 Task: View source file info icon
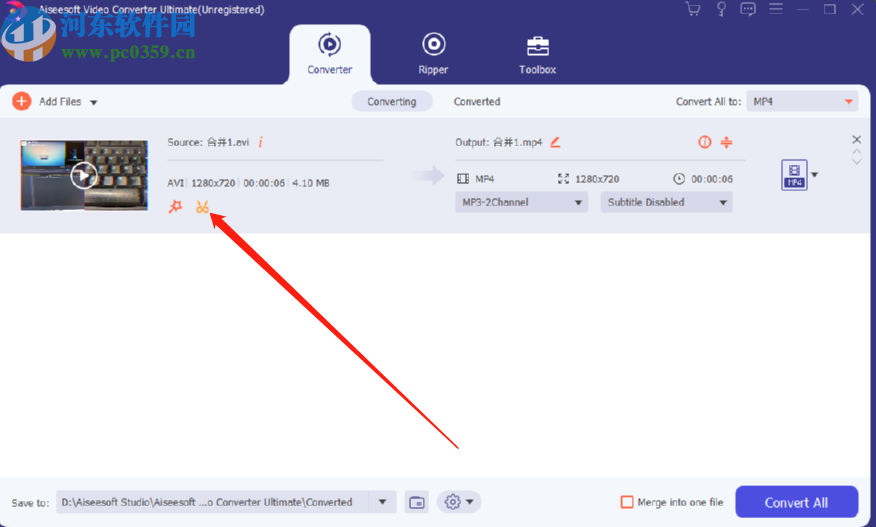tap(260, 143)
